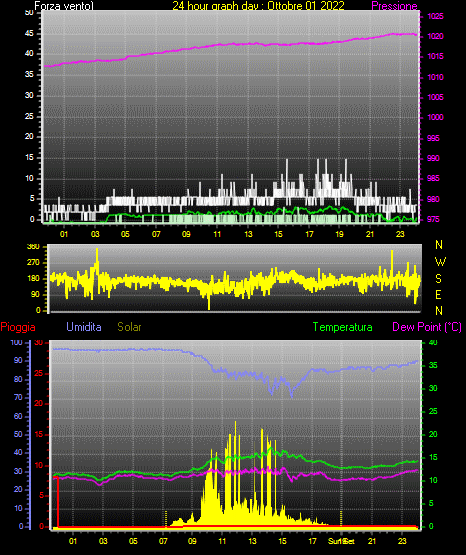Click the "990" pressure axis value
466x555 pixels.
(433, 158)
